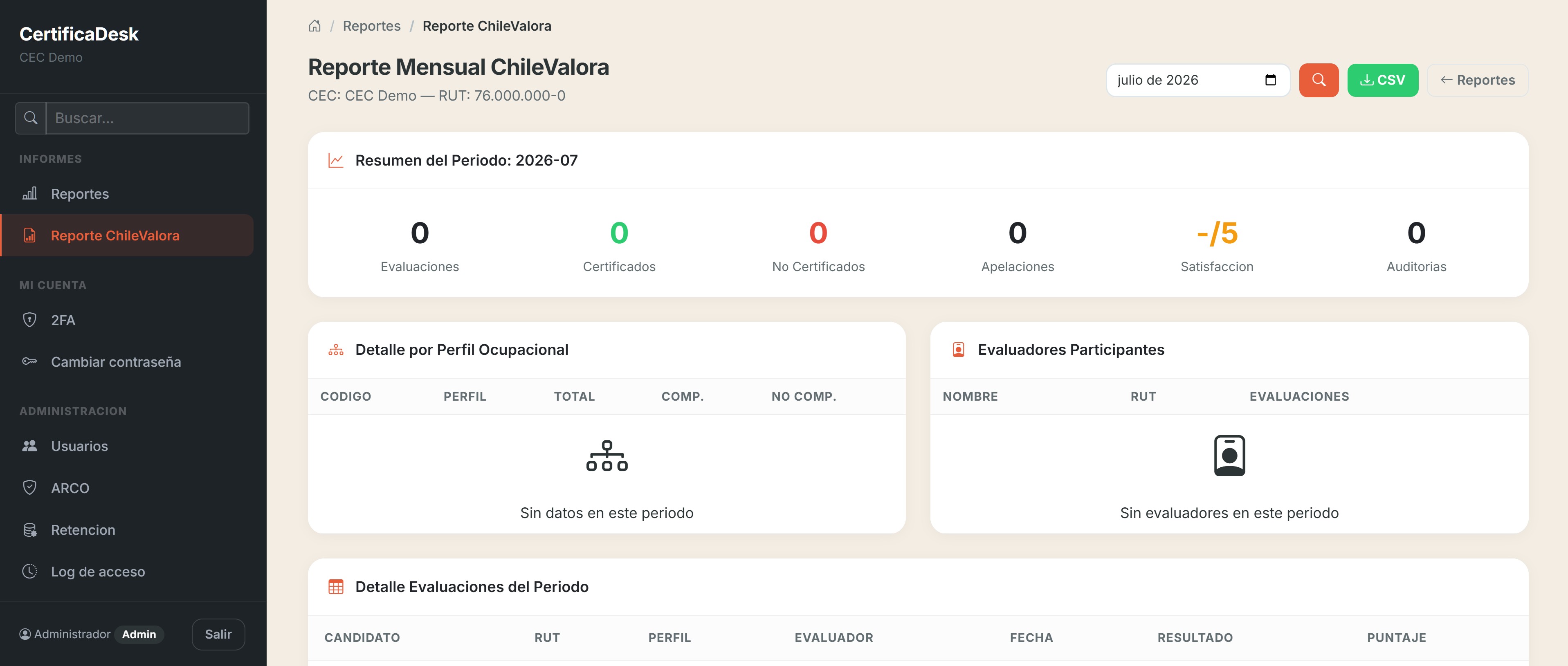1568x666 pixels.
Task: Click the EVALUACIONES column header
Action: click(1299, 397)
